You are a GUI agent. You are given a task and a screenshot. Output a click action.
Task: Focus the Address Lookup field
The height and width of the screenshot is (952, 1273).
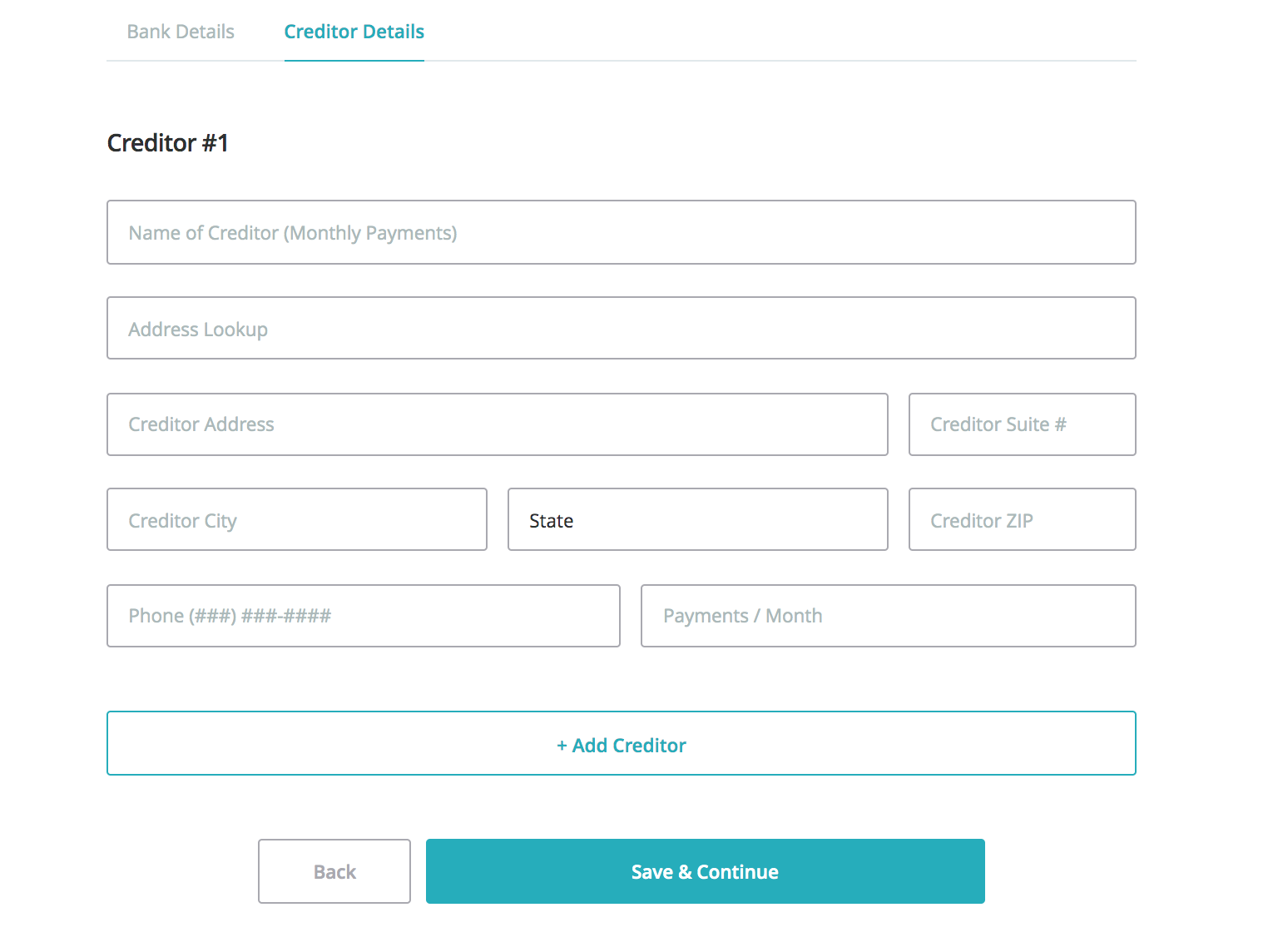(621, 329)
